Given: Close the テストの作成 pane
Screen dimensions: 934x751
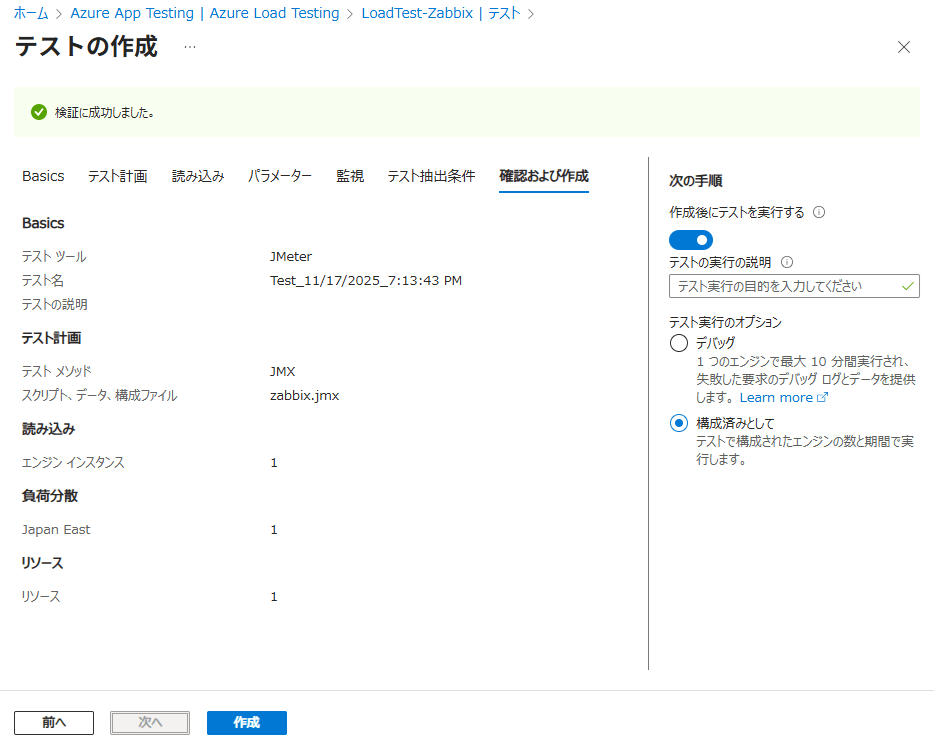Looking at the screenshot, I should tap(903, 47).
